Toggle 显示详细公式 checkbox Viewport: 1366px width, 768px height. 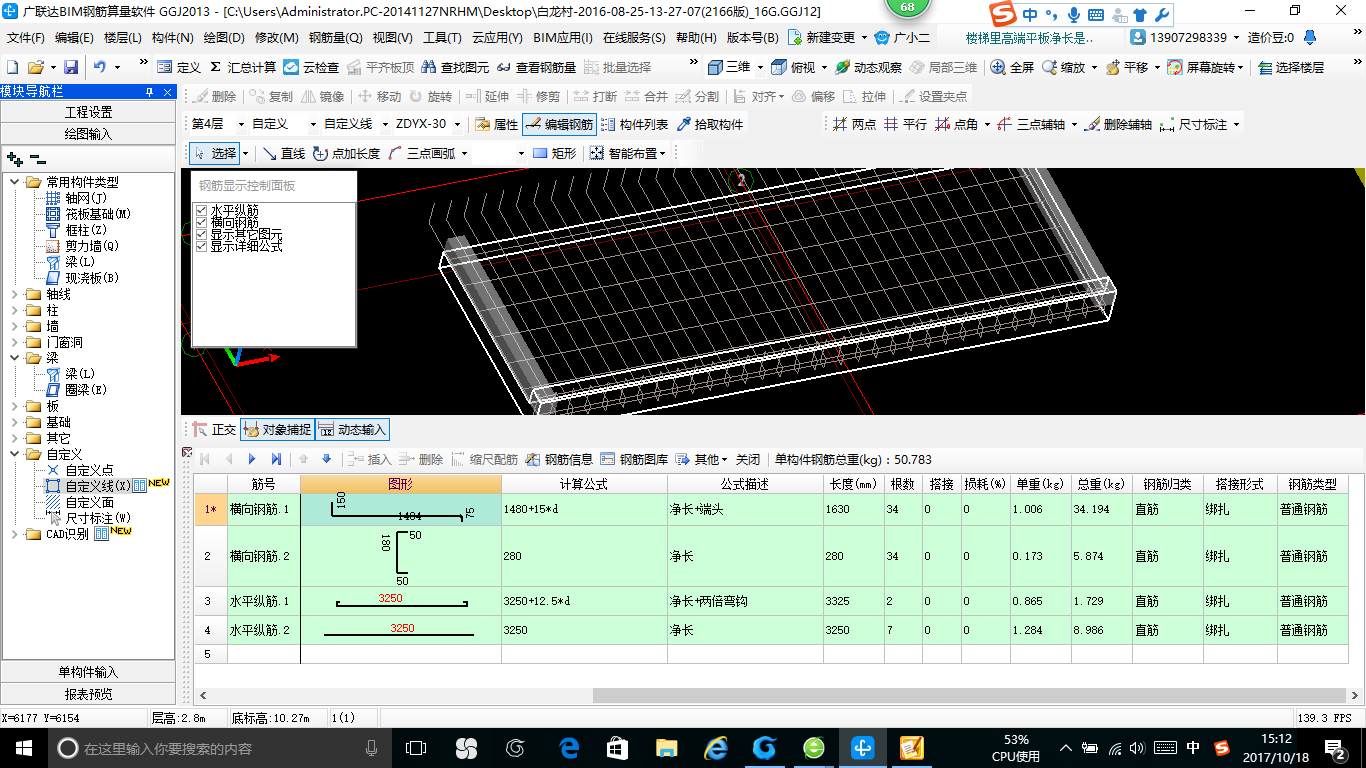[202, 246]
